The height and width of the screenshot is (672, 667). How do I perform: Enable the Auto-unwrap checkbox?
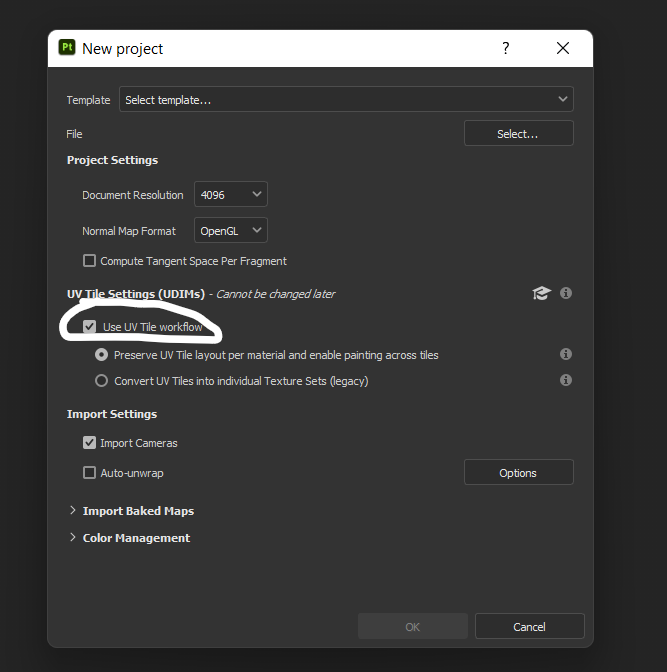point(90,473)
